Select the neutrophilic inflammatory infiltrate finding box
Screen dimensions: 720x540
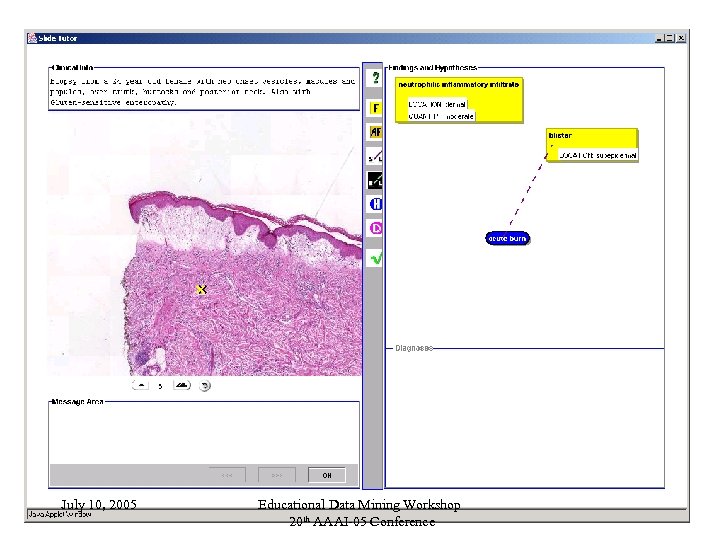click(459, 100)
